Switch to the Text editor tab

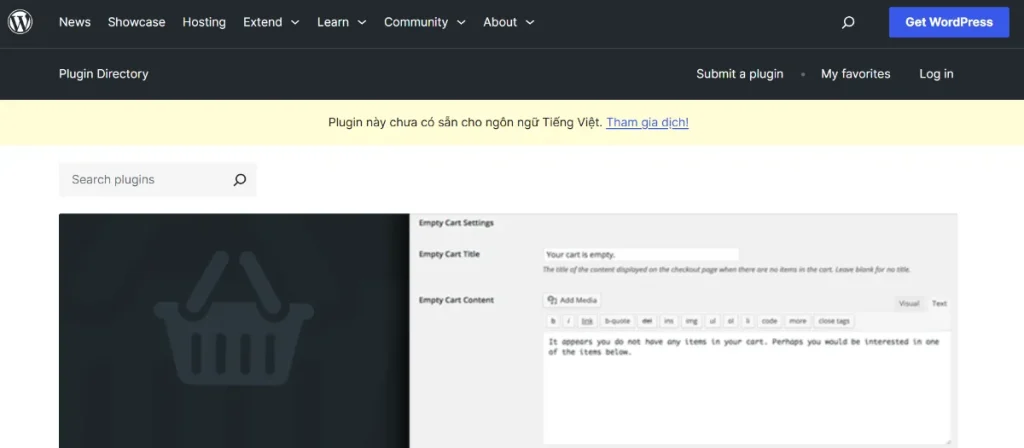pyautogui.click(x=939, y=303)
